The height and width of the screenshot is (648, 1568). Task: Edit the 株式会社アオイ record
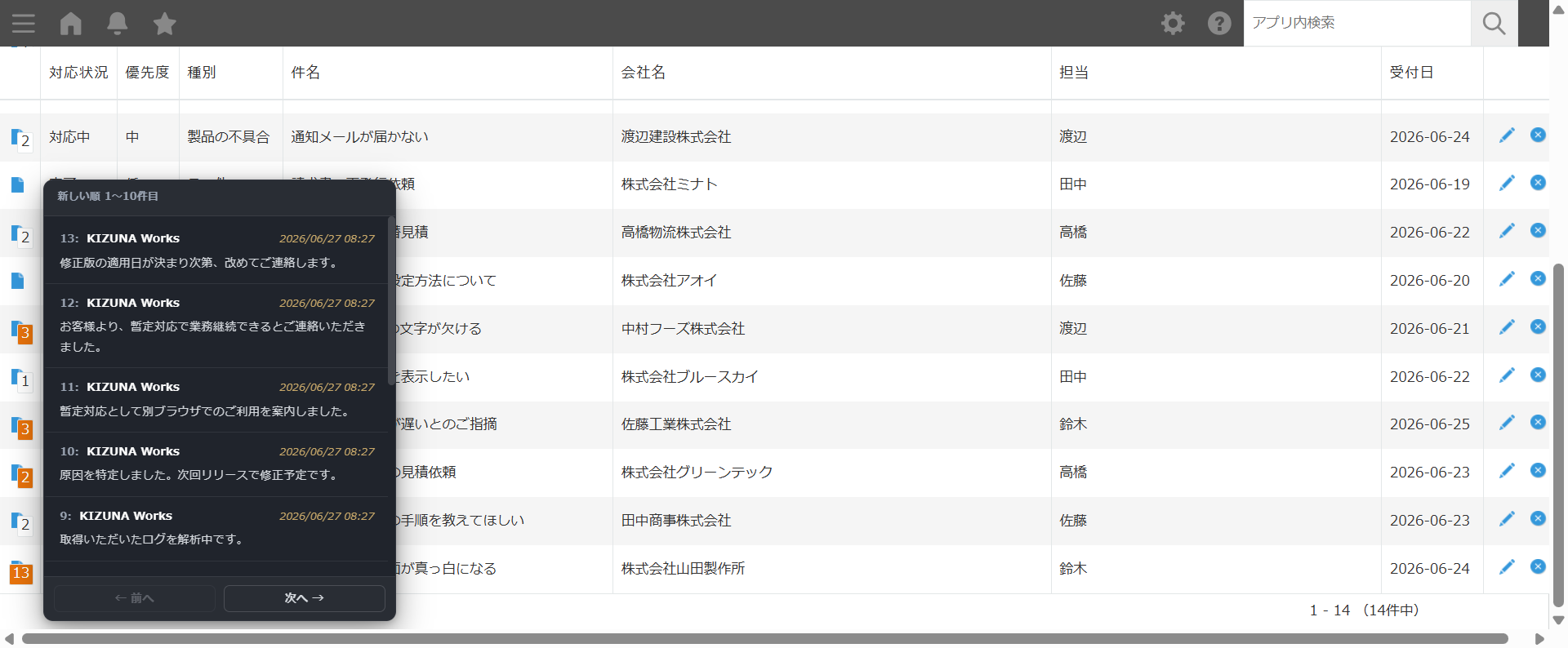(x=1507, y=279)
